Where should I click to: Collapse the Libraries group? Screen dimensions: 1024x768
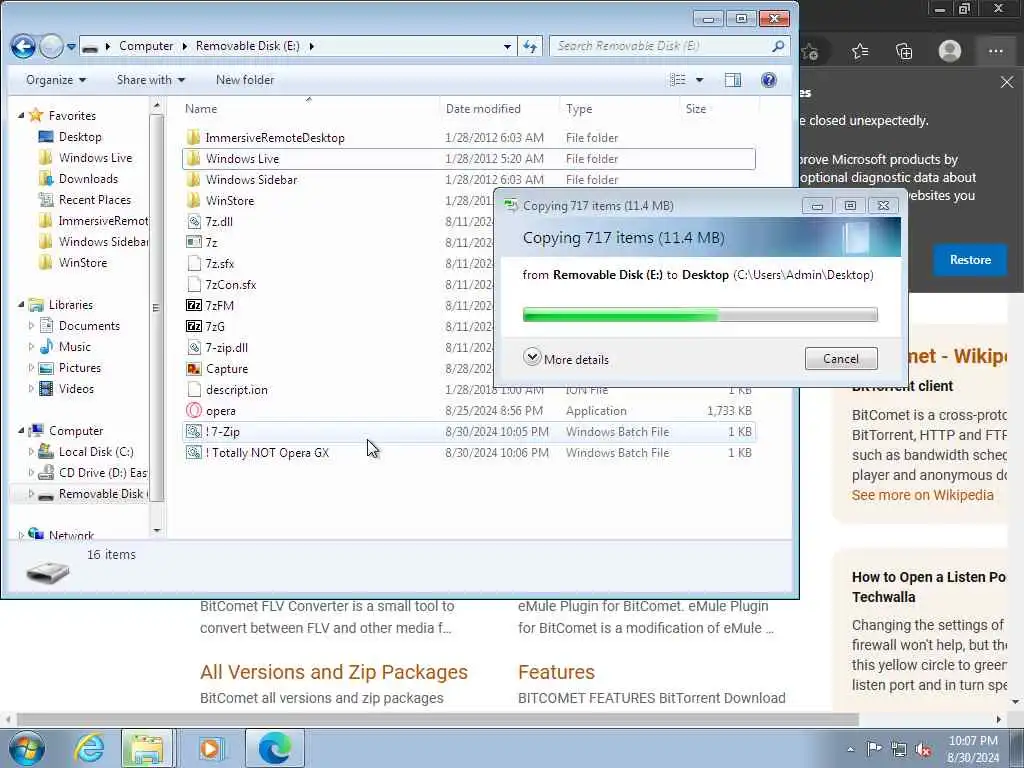tap(21, 305)
